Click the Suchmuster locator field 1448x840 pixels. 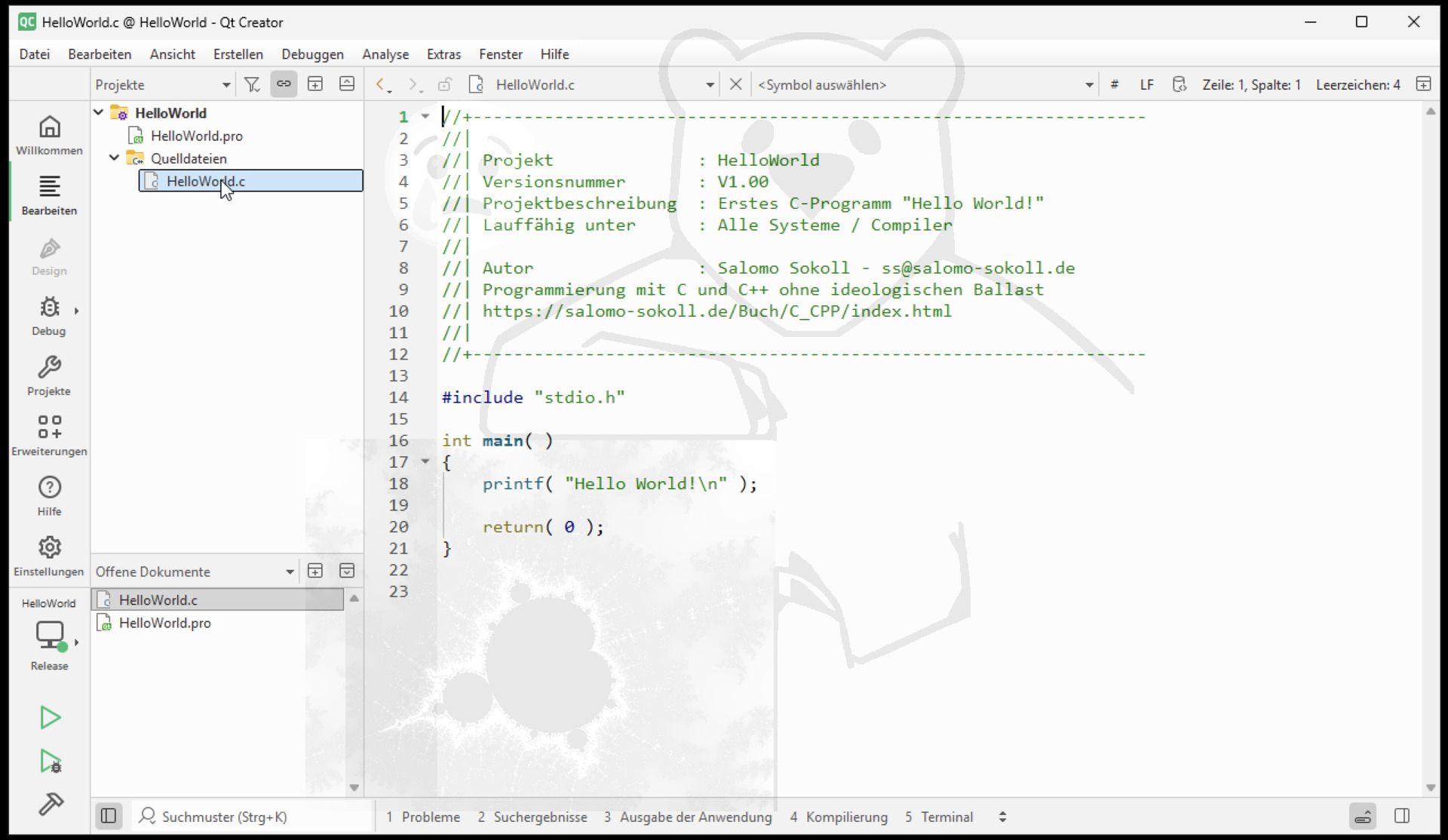click(x=253, y=817)
